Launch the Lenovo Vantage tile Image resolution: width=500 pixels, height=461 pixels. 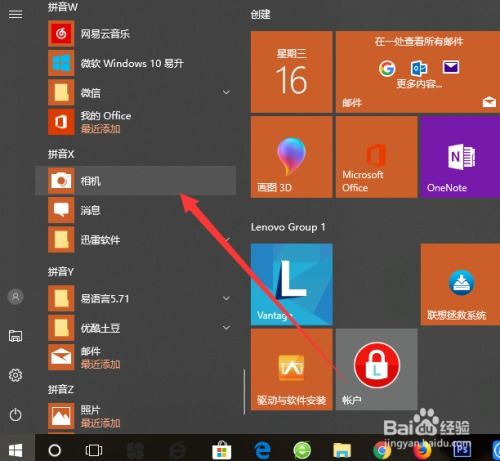(291, 284)
